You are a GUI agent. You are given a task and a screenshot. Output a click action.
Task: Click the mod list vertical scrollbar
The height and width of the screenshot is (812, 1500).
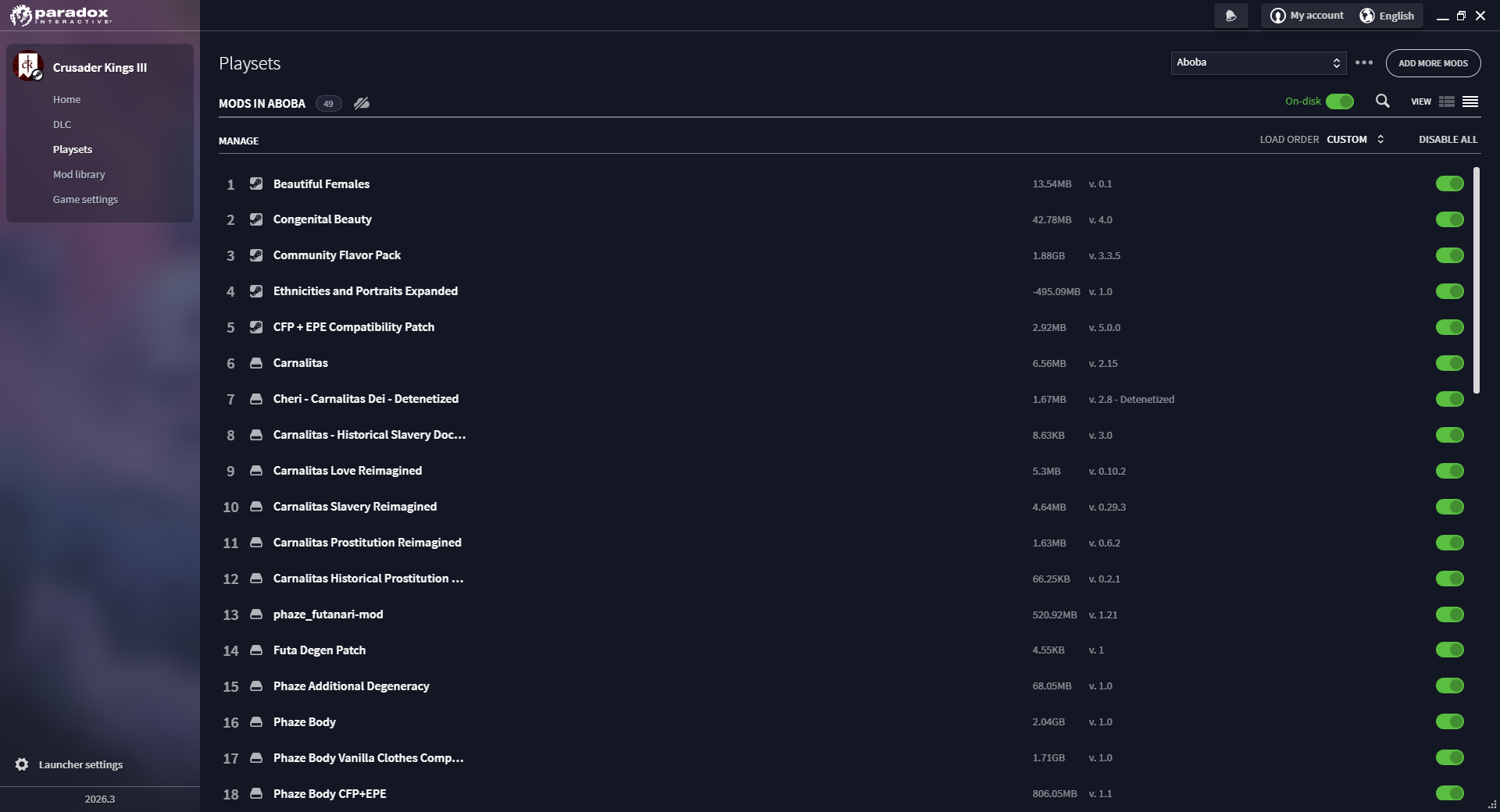click(x=1477, y=280)
